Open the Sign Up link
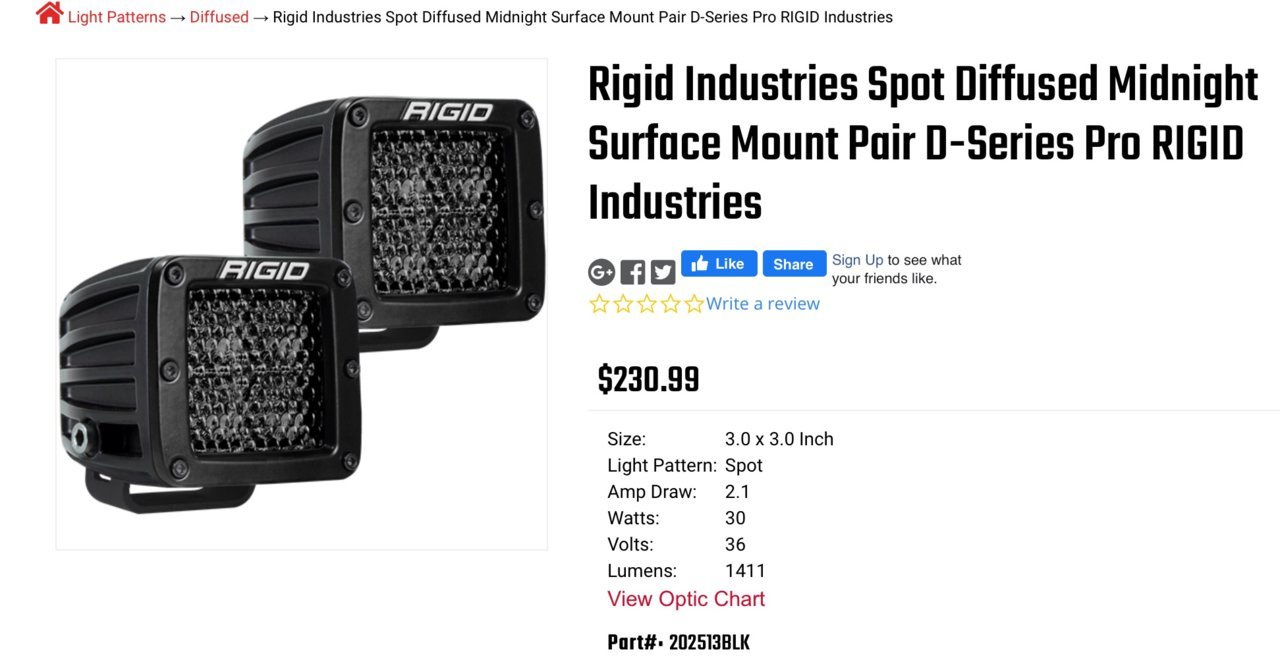Viewport: 1280px width, 660px height. pyautogui.click(x=858, y=260)
